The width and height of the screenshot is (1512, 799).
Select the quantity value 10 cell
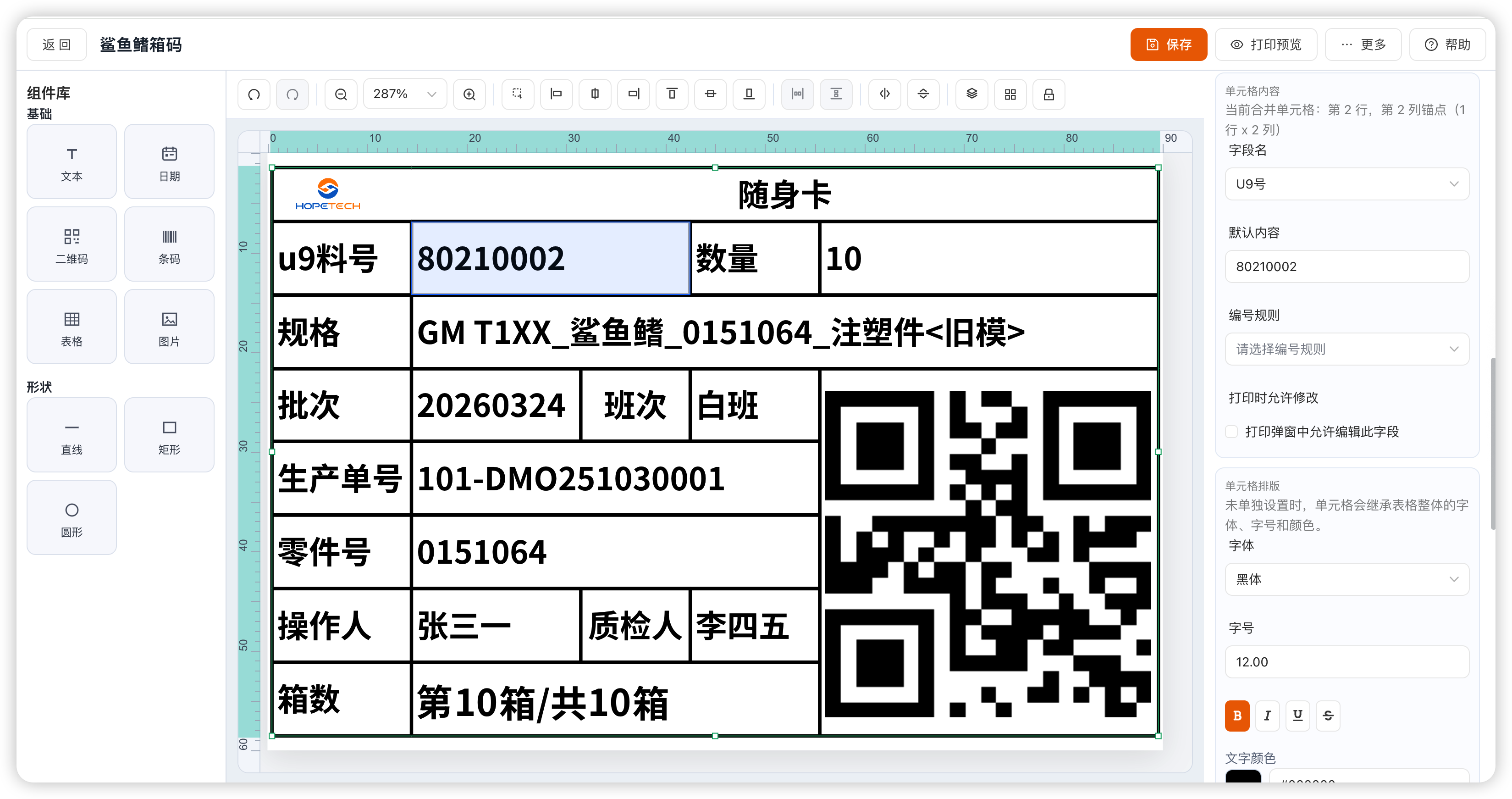click(x=988, y=258)
